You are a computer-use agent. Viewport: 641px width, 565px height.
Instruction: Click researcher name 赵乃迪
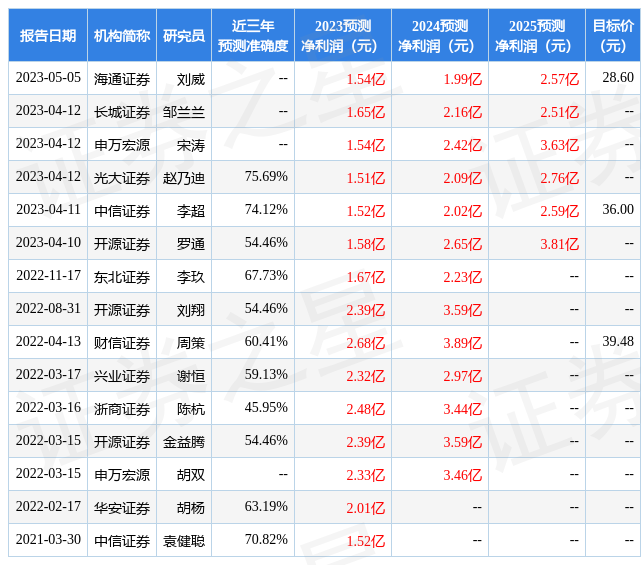pyautogui.click(x=184, y=178)
